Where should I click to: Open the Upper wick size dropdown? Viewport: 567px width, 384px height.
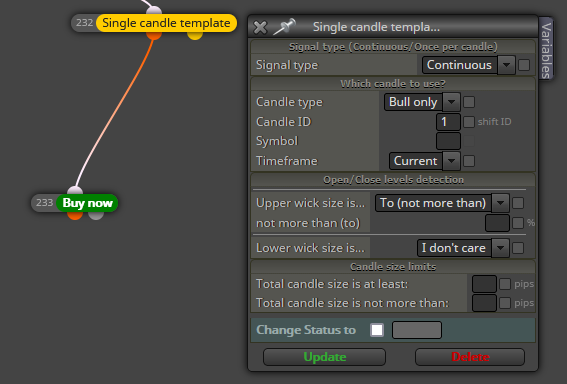coord(442,203)
